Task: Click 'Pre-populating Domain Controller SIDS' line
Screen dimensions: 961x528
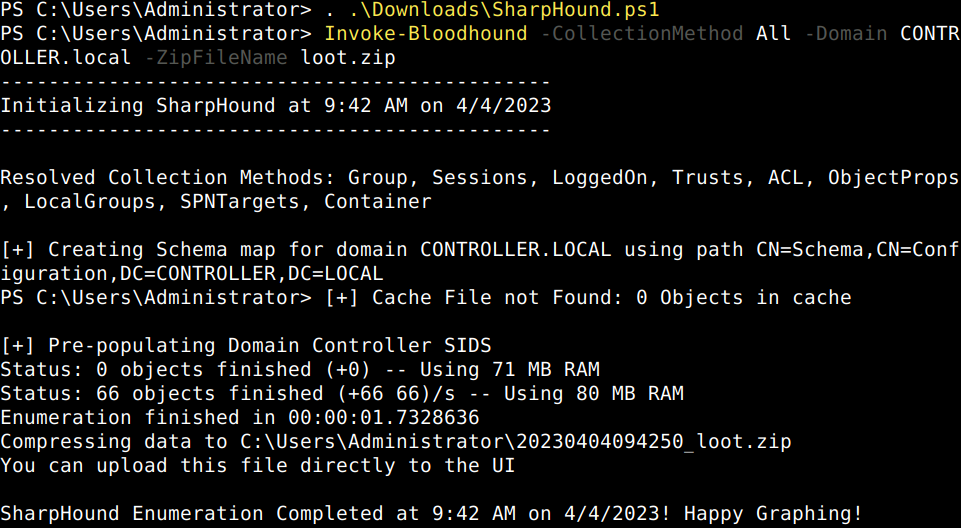Action: [246, 345]
